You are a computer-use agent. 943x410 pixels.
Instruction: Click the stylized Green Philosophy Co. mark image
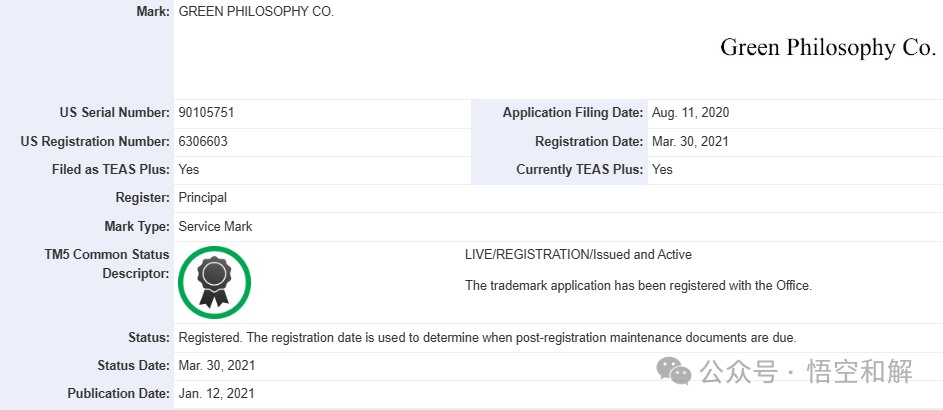[827, 48]
